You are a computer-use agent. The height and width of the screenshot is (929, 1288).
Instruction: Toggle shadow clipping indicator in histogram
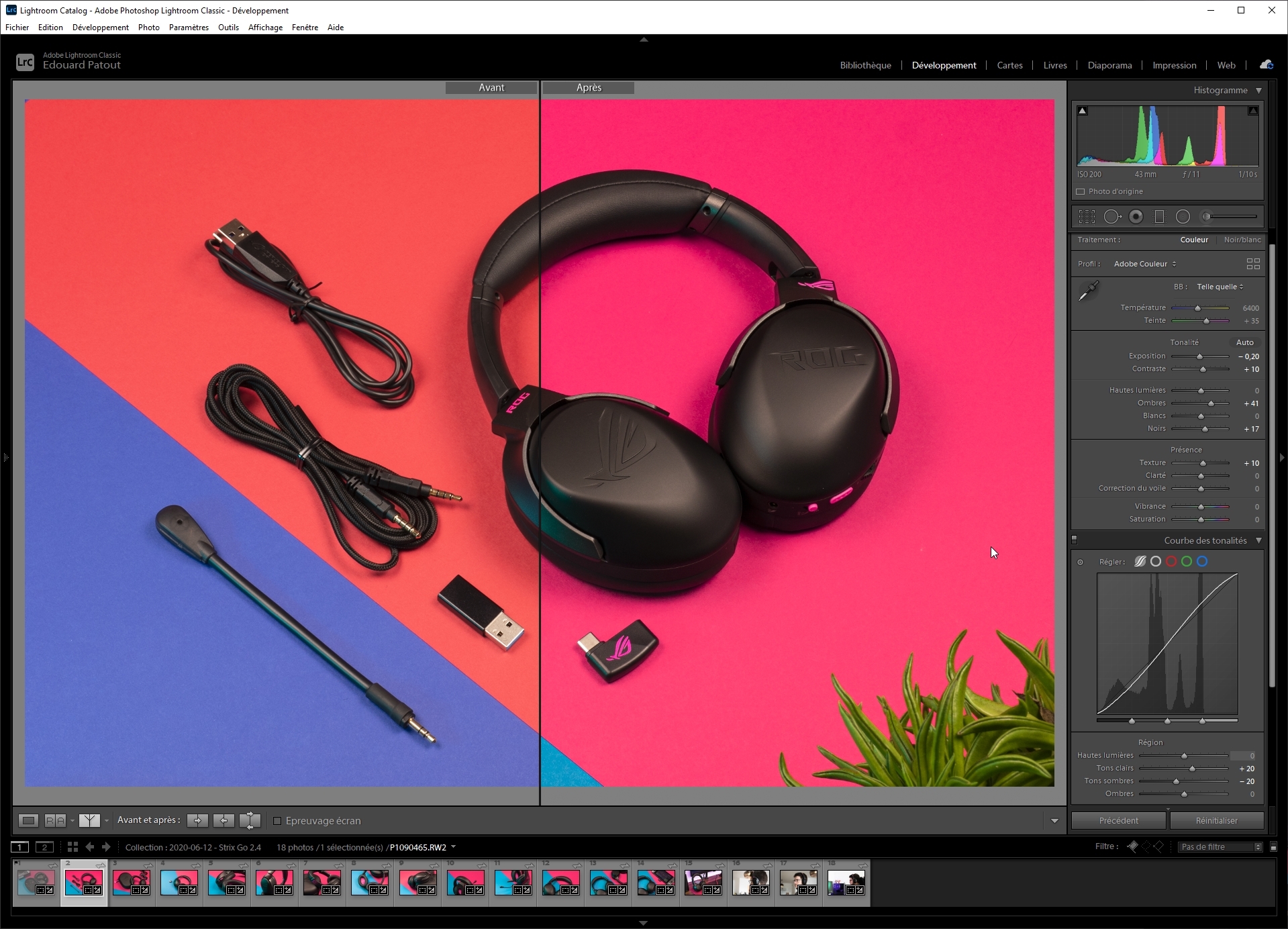click(x=1082, y=111)
